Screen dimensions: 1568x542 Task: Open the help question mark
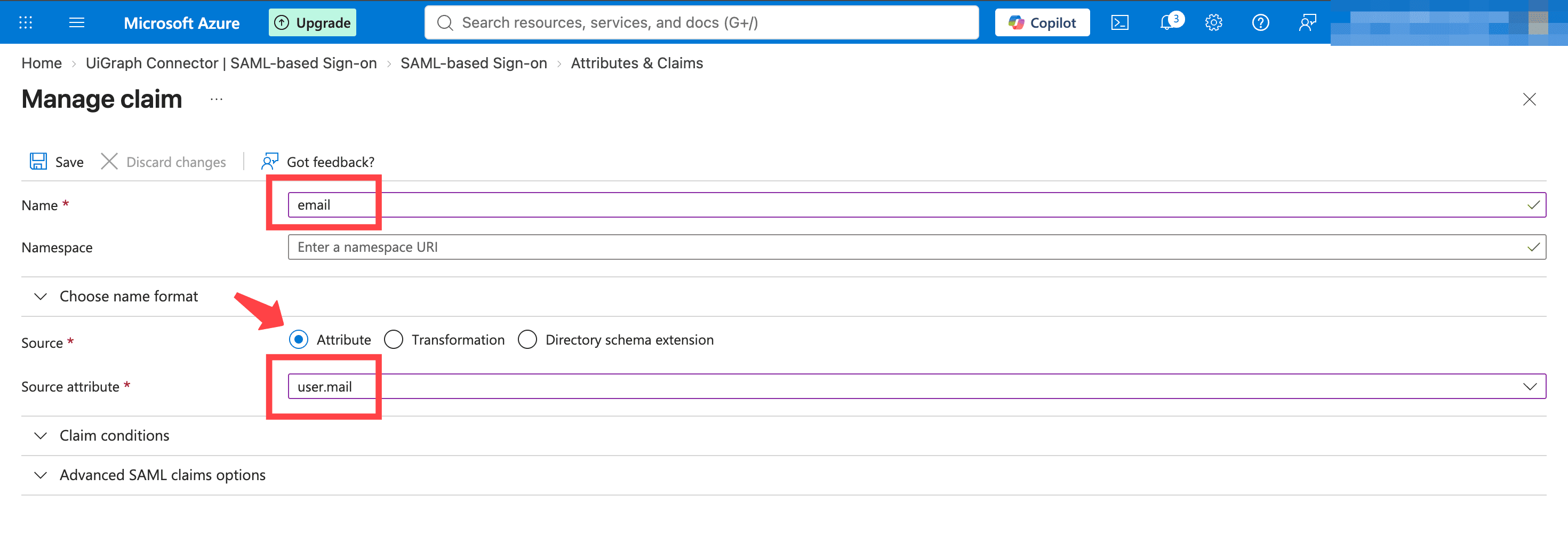[x=1260, y=22]
